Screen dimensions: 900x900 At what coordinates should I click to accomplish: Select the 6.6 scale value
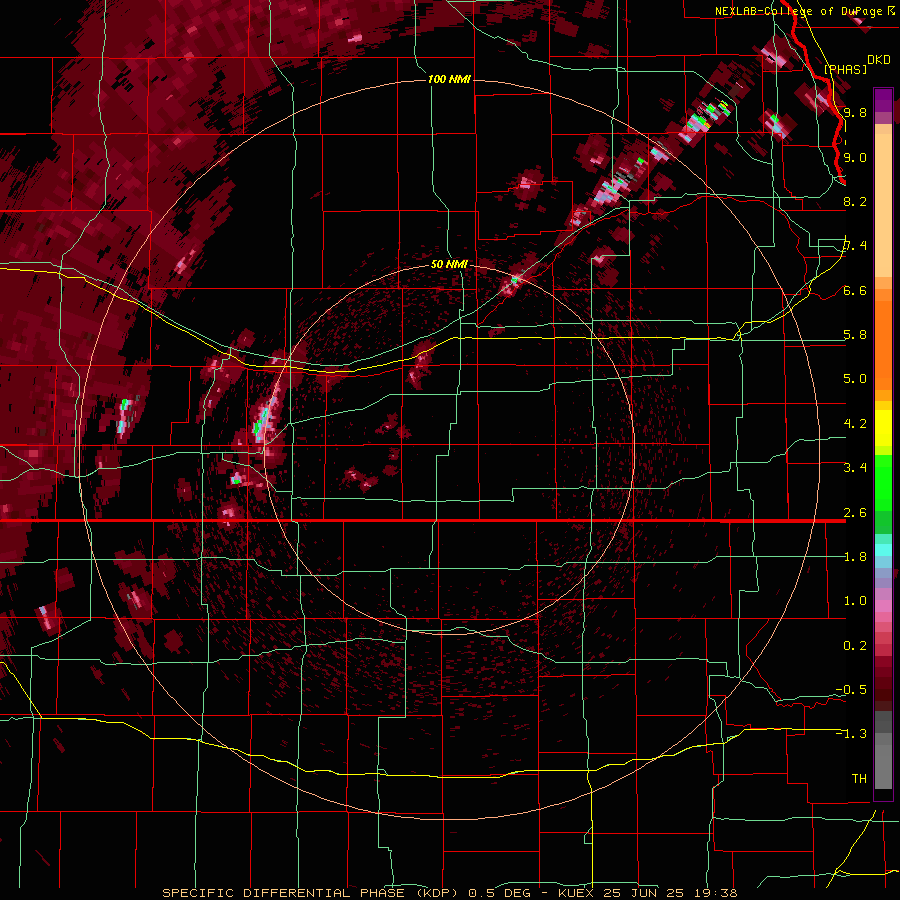coord(855,290)
